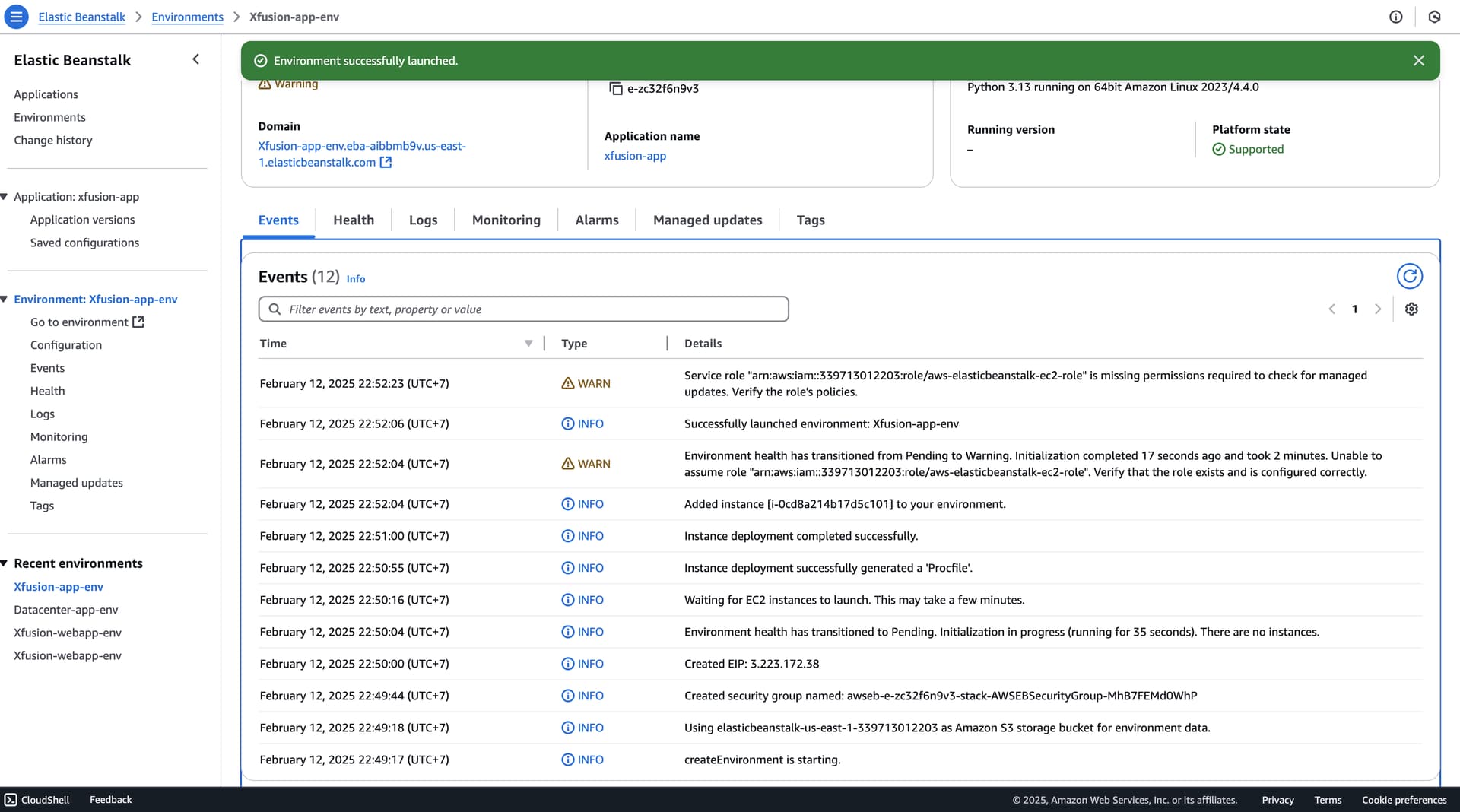Go to next events page arrow
This screenshot has width=1460, height=812.
(1377, 309)
